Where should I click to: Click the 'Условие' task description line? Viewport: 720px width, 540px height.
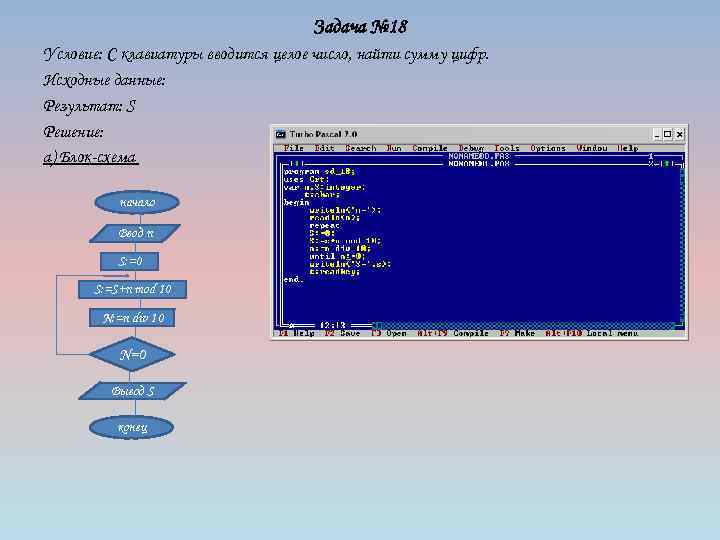click(266, 55)
